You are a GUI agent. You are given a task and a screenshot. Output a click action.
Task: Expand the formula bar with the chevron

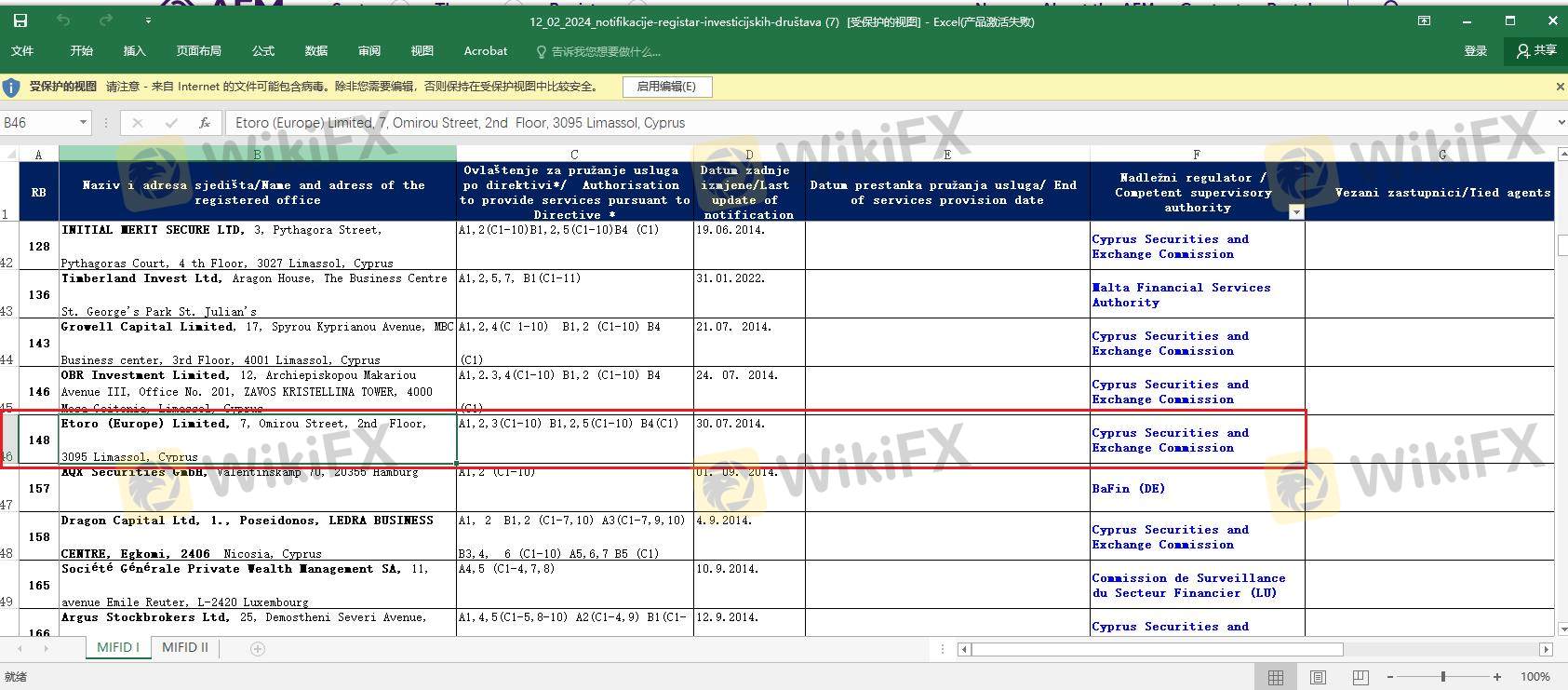(x=1560, y=123)
